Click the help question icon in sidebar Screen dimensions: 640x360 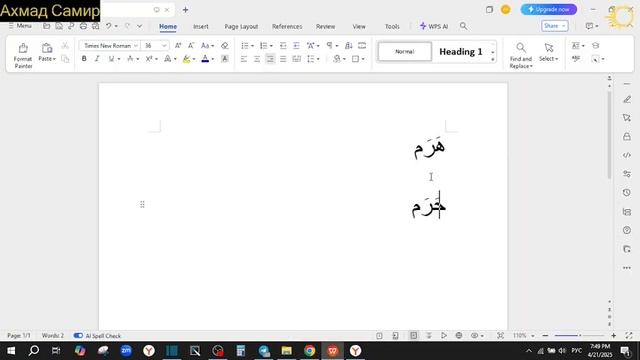(627, 230)
